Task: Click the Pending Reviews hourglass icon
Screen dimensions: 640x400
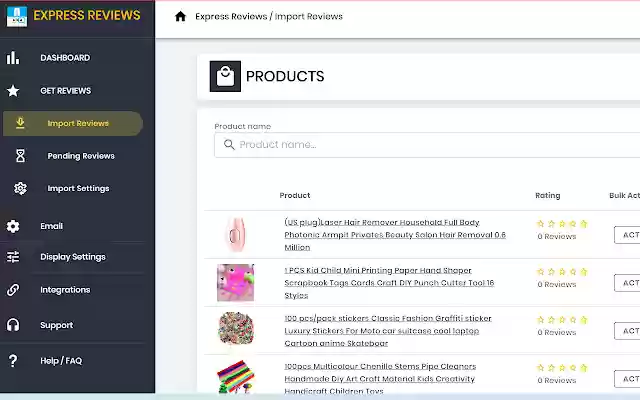Action: pos(20,156)
